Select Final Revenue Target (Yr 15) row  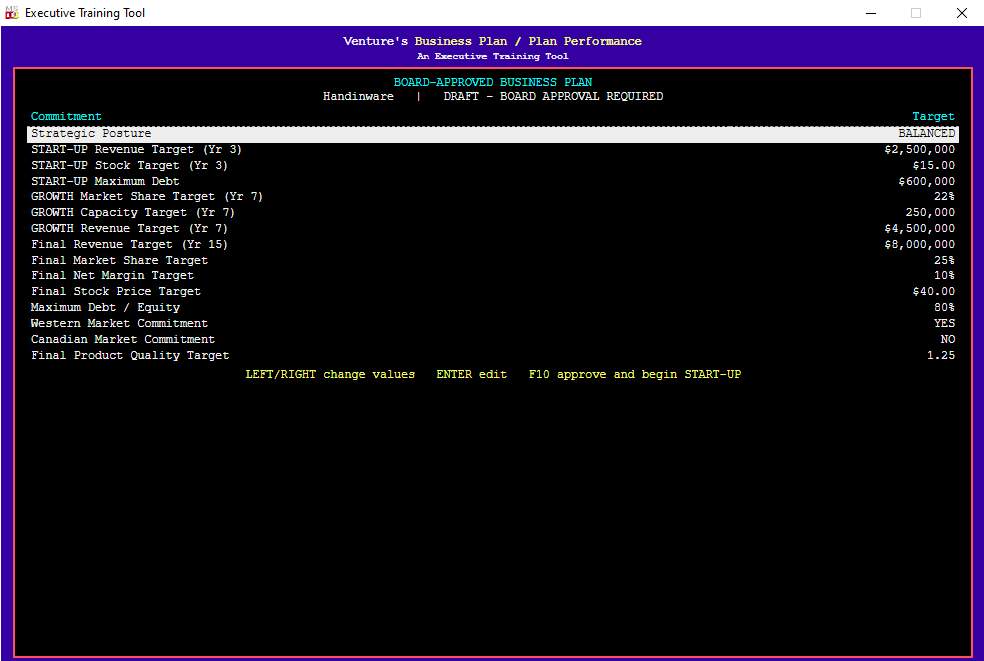pyautogui.click(x=493, y=244)
